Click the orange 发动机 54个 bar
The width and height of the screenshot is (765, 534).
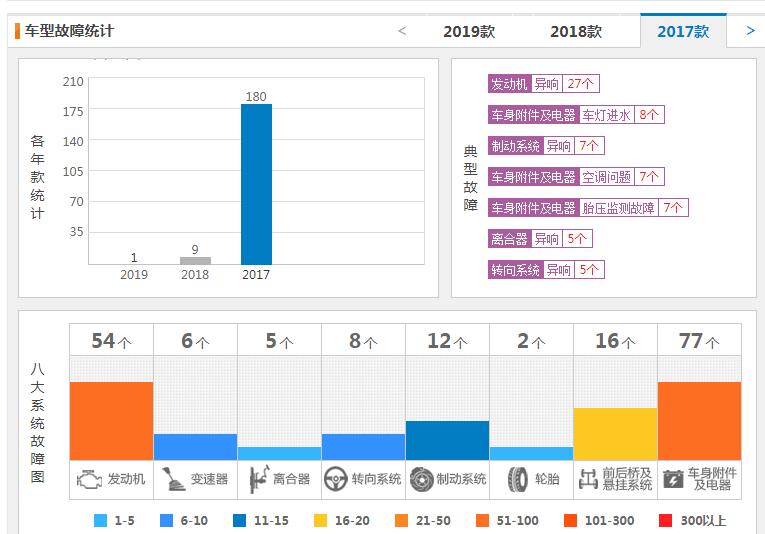(111, 421)
